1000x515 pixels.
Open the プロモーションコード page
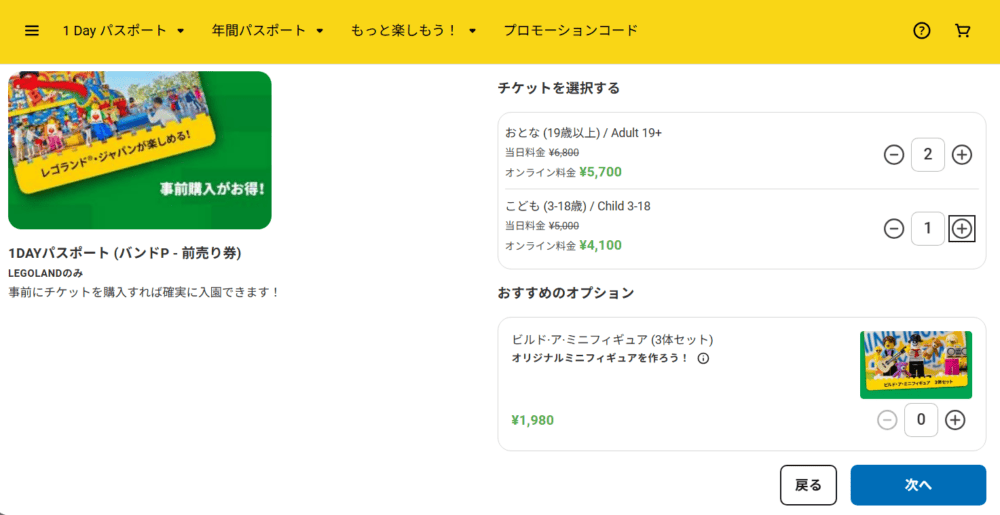pyautogui.click(x=571, y=31)
